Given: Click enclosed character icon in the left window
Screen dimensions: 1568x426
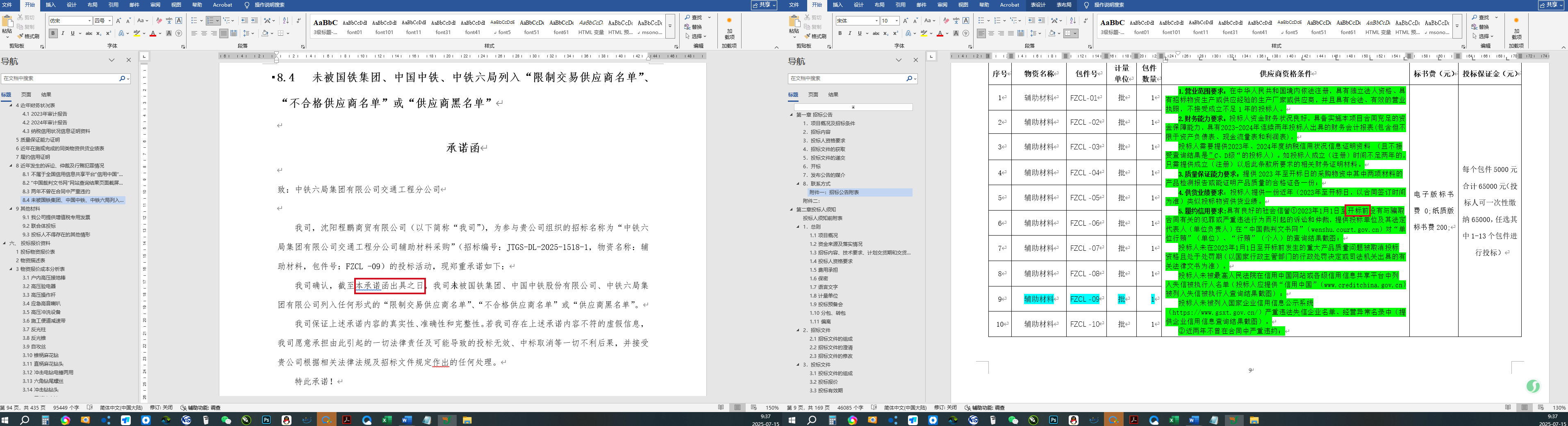Looking at the screenshot, I should click(x=178, y=33).
